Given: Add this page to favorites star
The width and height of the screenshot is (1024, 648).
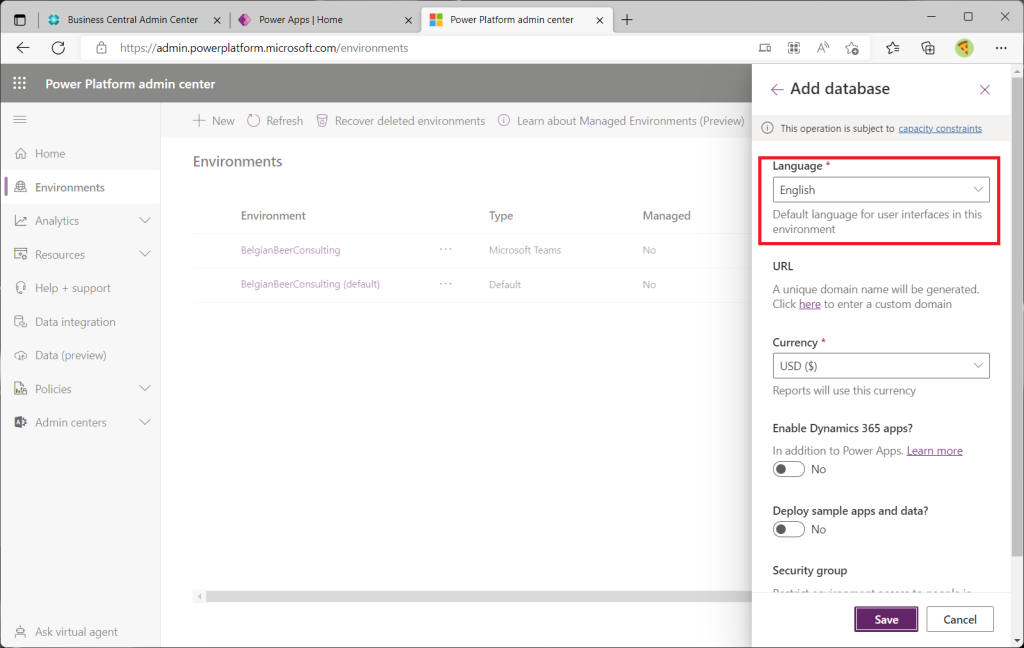Looking at the screenshot, I should pos(852,48).
